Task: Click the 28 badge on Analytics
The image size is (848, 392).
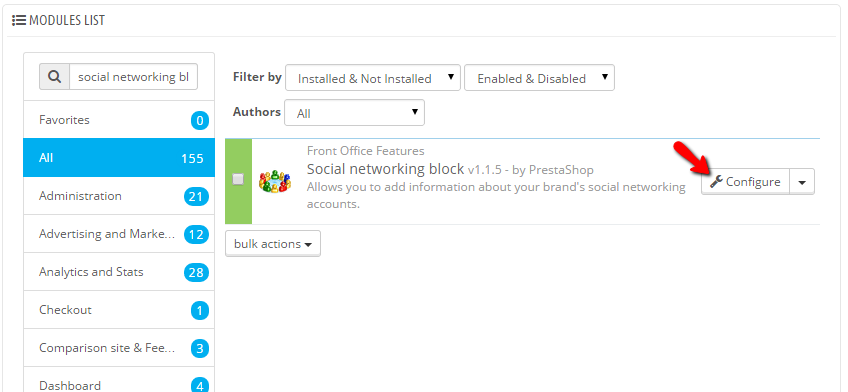Action: (x=196, y=273)
